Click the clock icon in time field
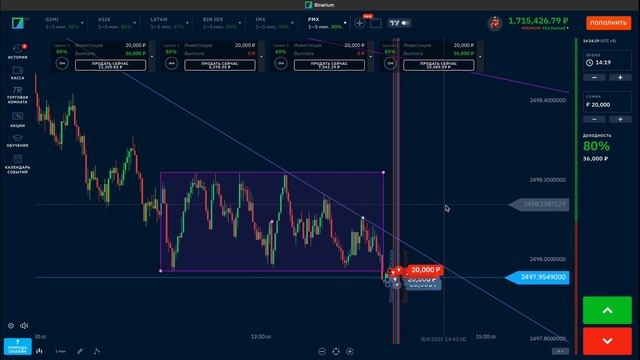The height and width of the screenshot is (360, 640). pyautogui.click(x=589, y=63)
